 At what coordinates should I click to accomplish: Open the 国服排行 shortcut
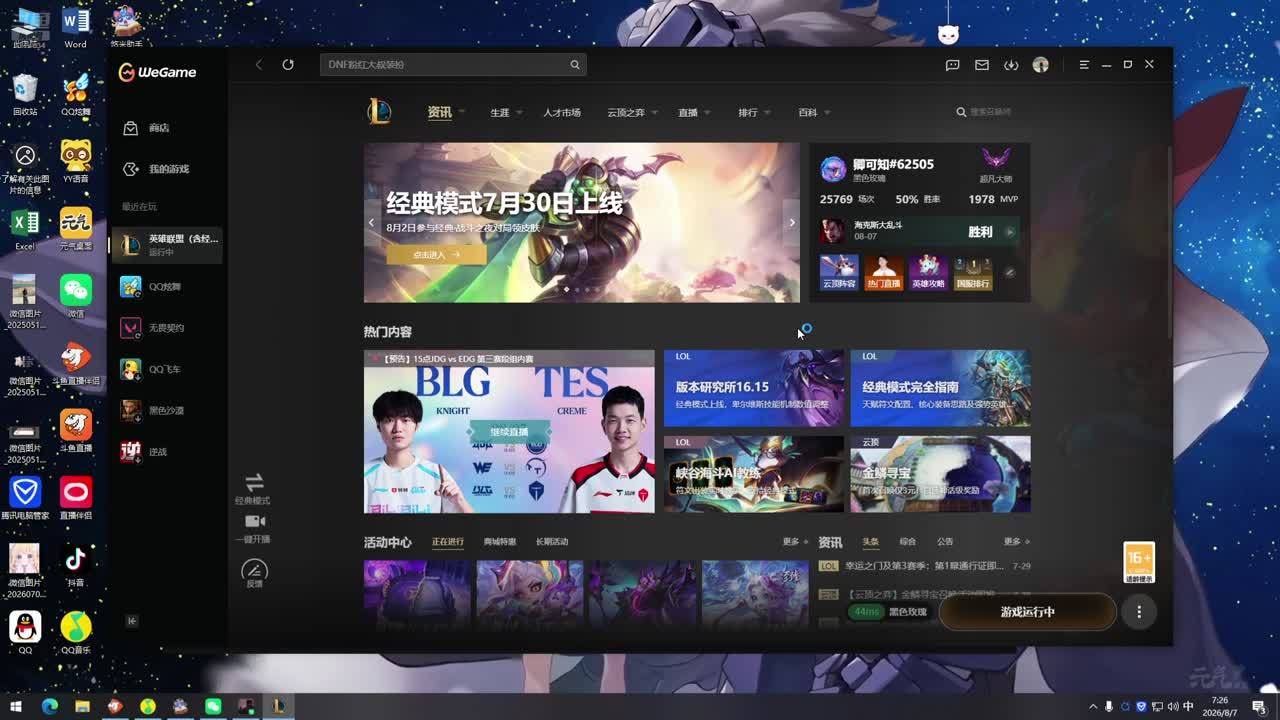[x=973, y=272]
